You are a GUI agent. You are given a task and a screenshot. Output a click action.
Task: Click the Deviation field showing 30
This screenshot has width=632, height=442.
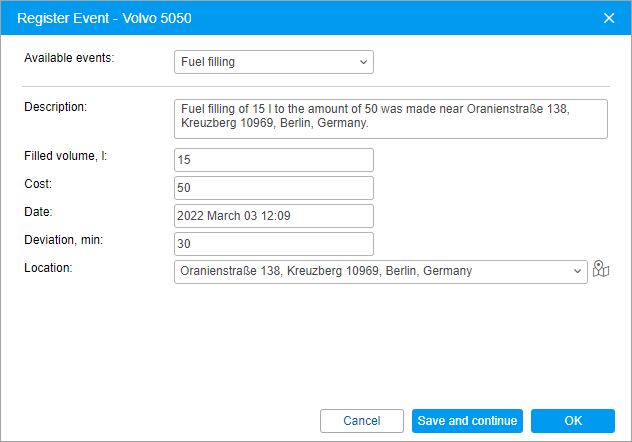pos(273,244)
